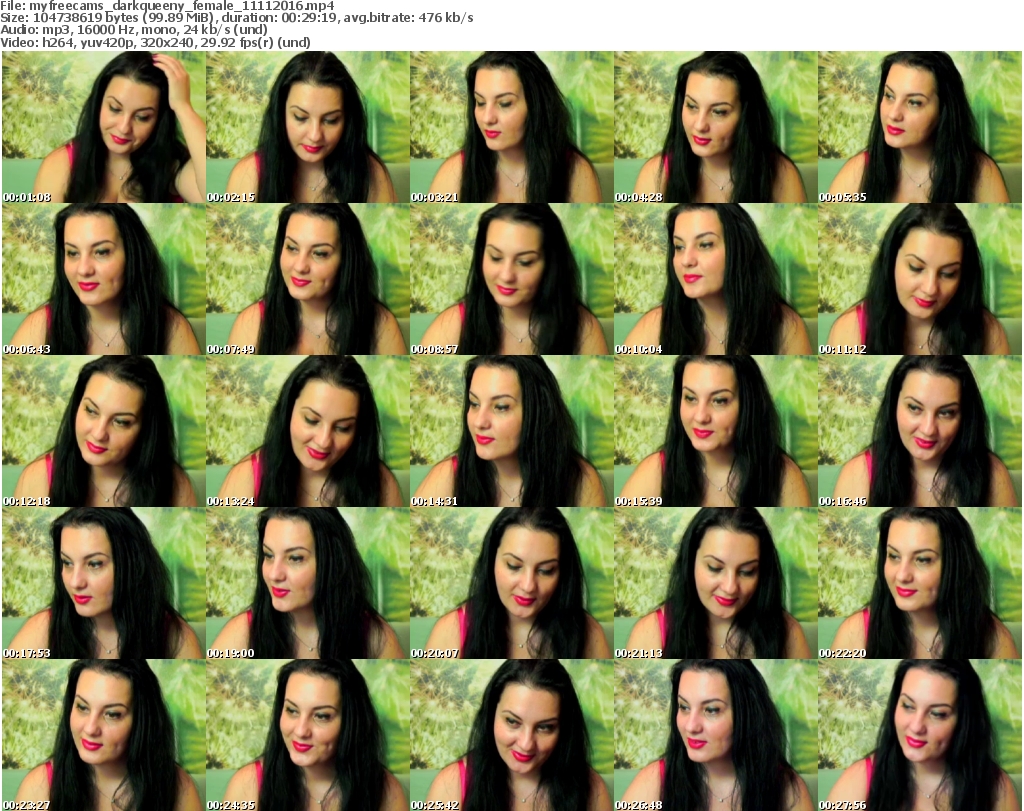Select the thumbnail frame at 00:03:21
Image resolution: width=1024 pixels, height=811 pixels.
tap(512, 127)
